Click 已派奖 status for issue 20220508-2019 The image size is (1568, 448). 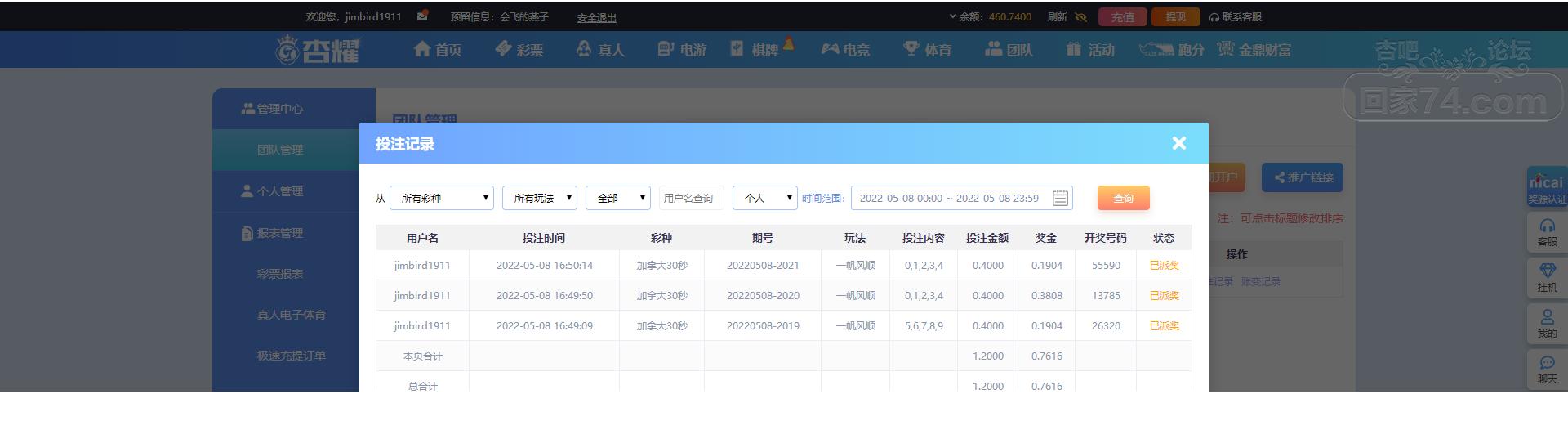pos(1165,326)
